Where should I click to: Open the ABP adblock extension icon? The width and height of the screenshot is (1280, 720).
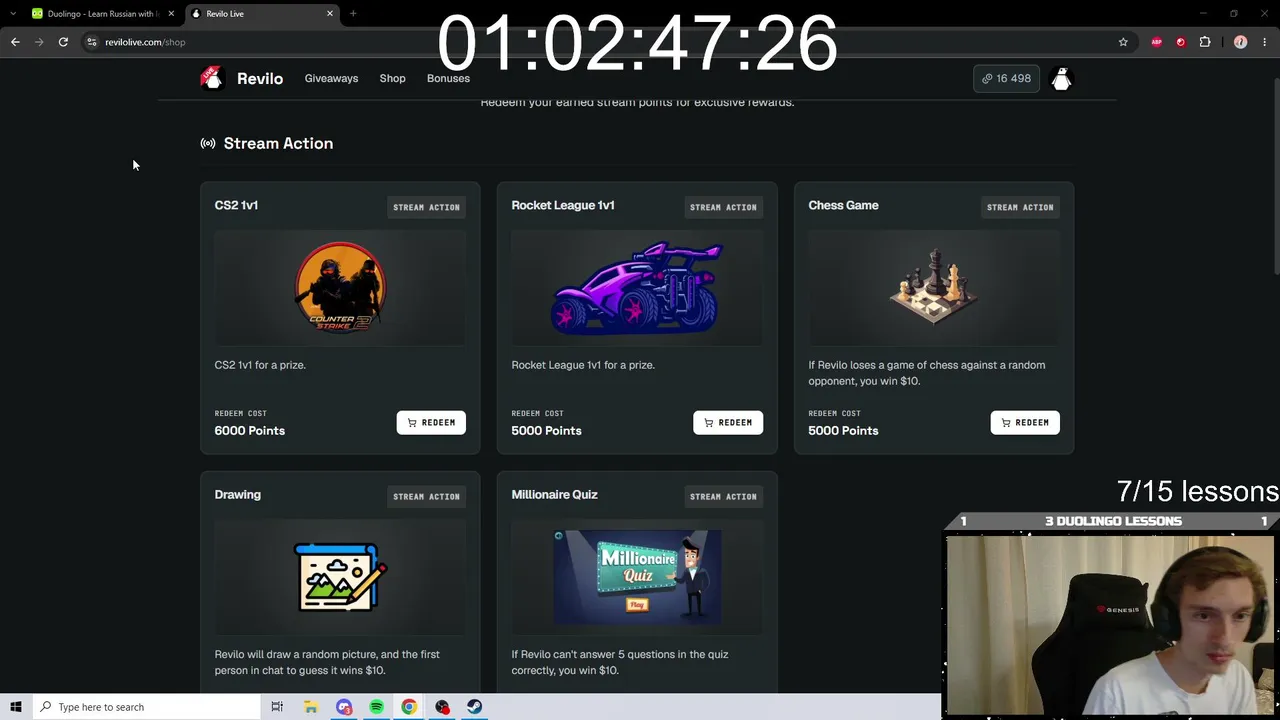pos(1157,42)
